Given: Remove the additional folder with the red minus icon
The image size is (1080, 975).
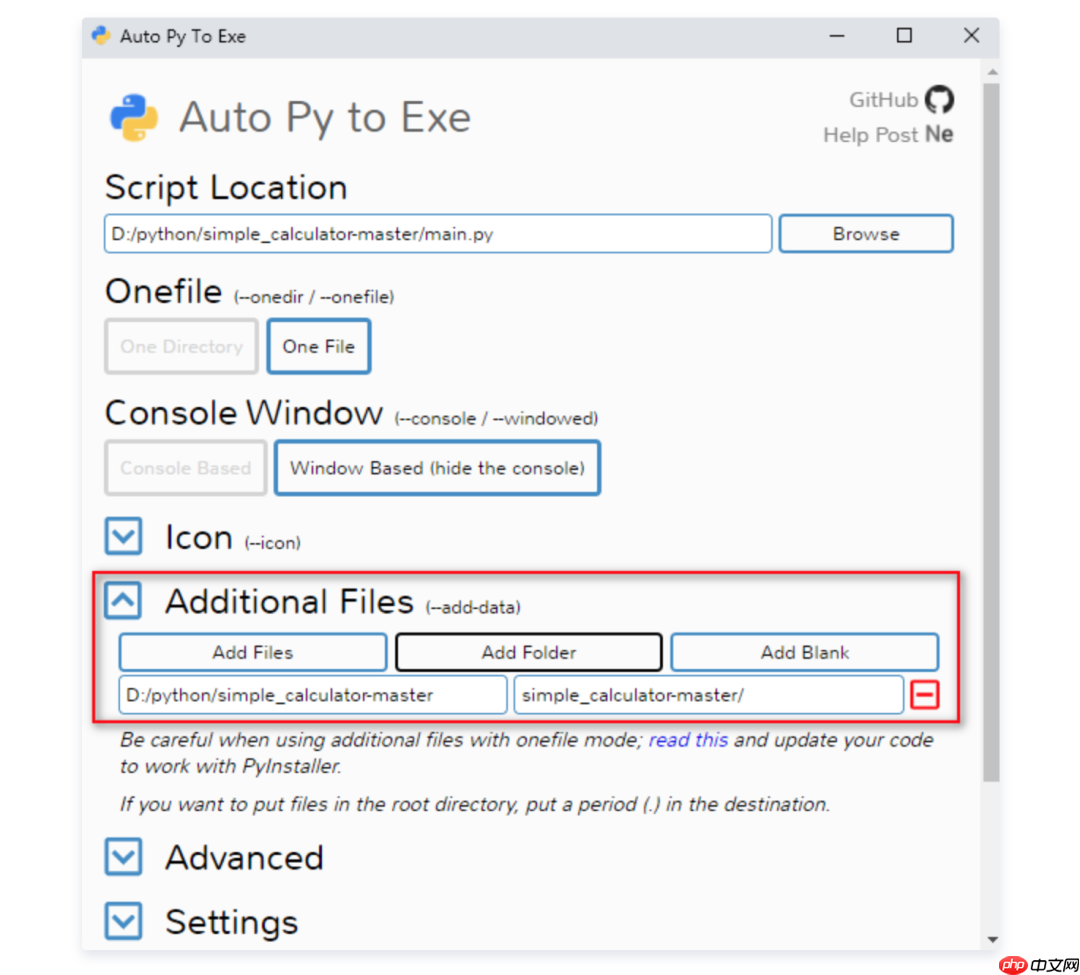Looking at the screenshot, I should (x=925, y=694).
